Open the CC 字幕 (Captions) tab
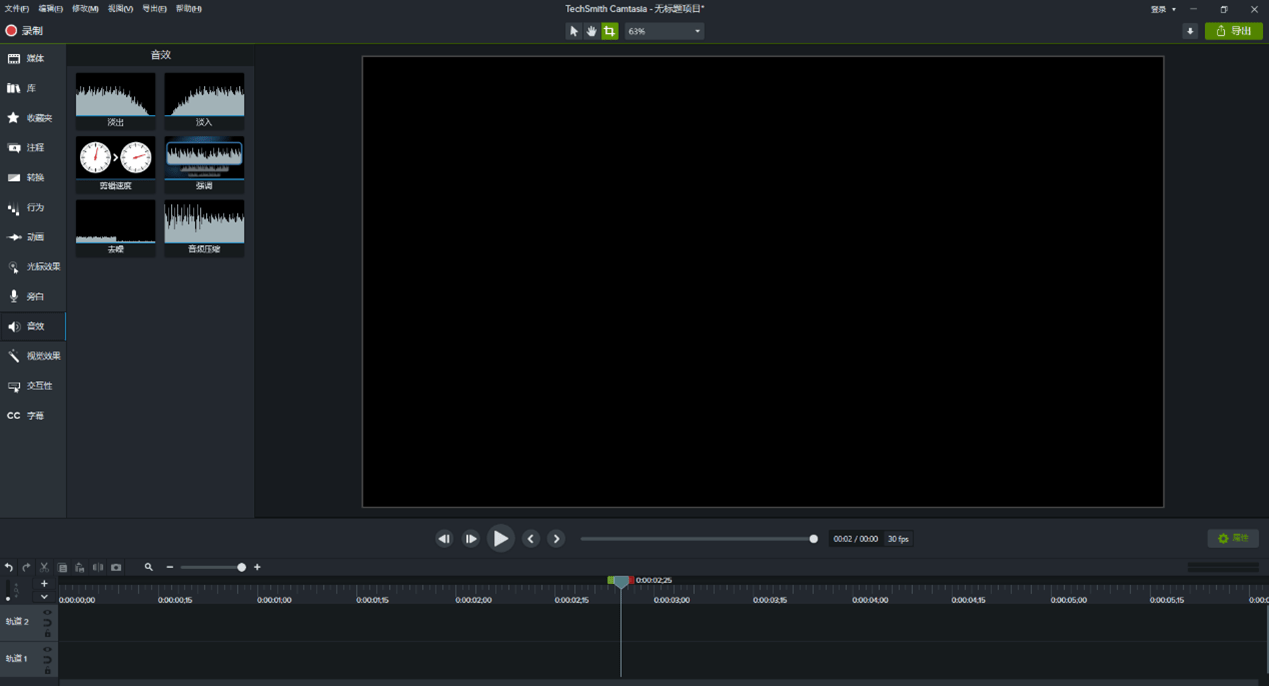Image resolution: width=1269 pixels, height=686 pixels. click(33, 416)
